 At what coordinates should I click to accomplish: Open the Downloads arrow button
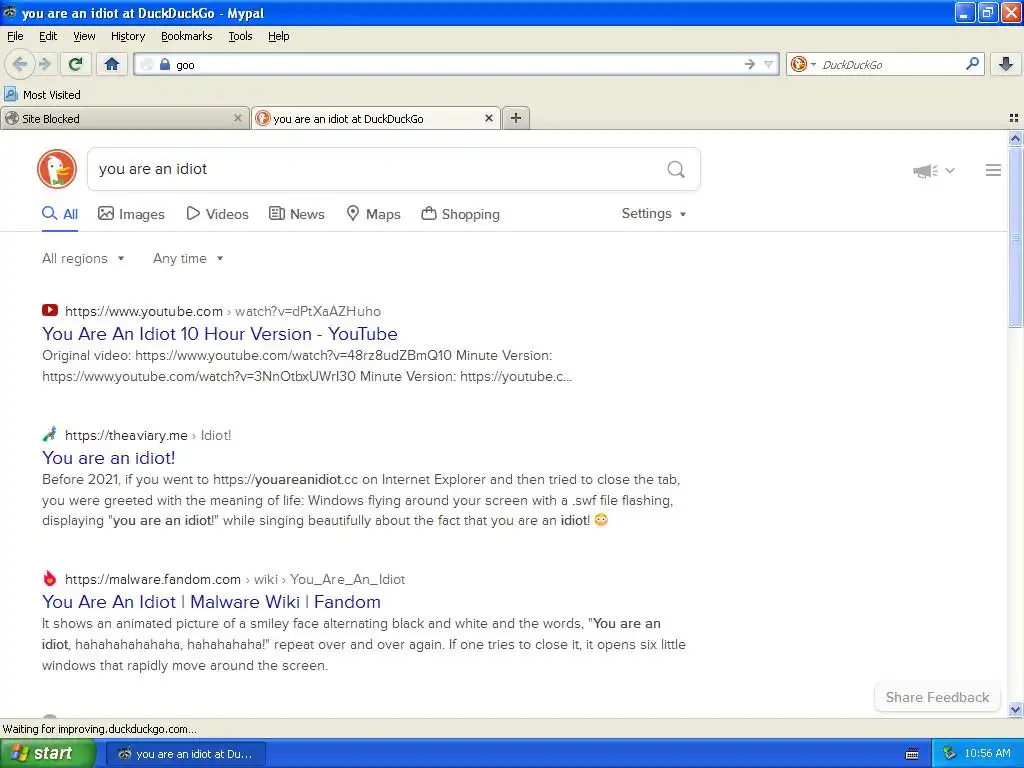tap(1006, 64)
